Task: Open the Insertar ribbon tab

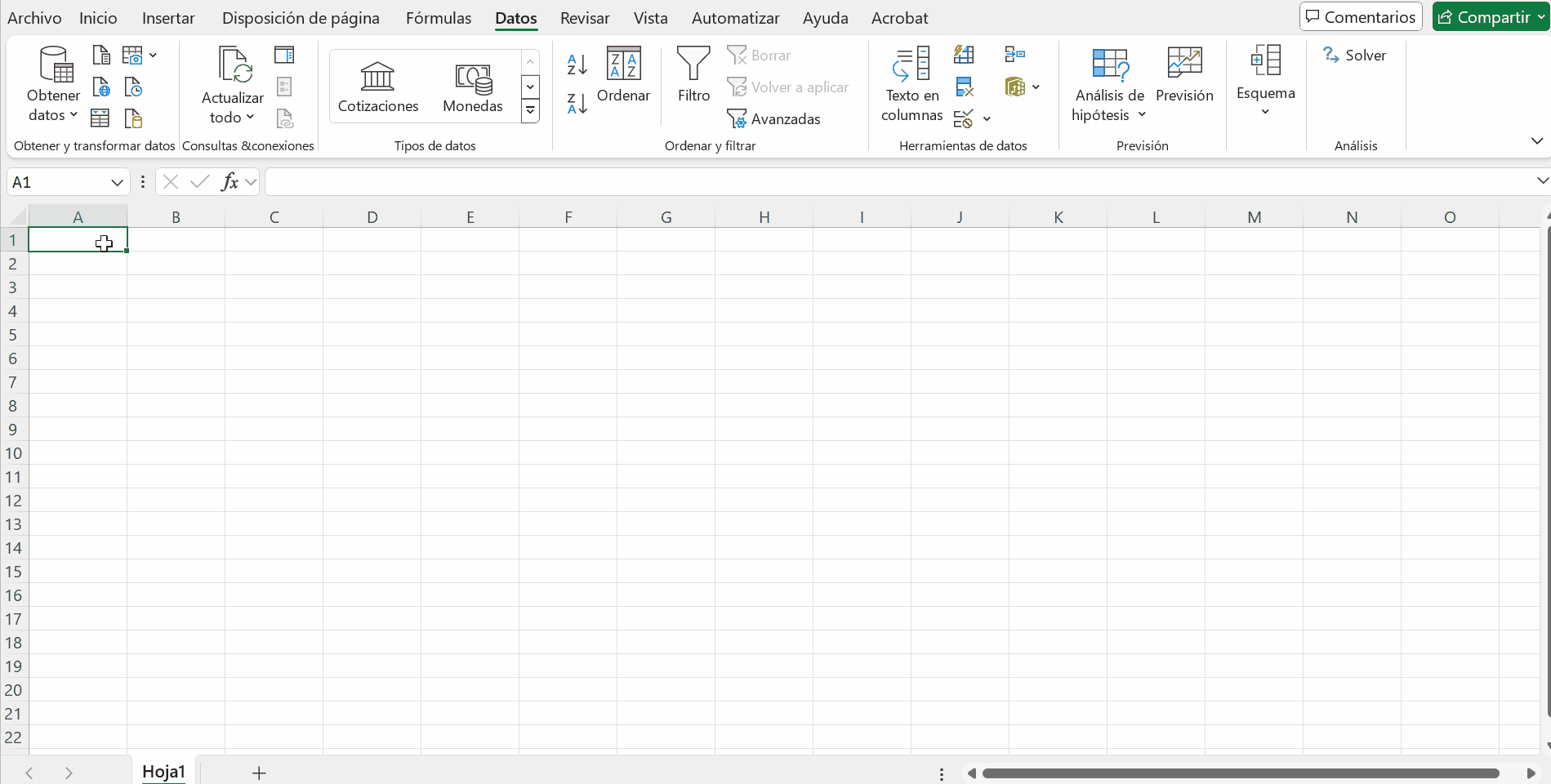Action: click(168, 18)
